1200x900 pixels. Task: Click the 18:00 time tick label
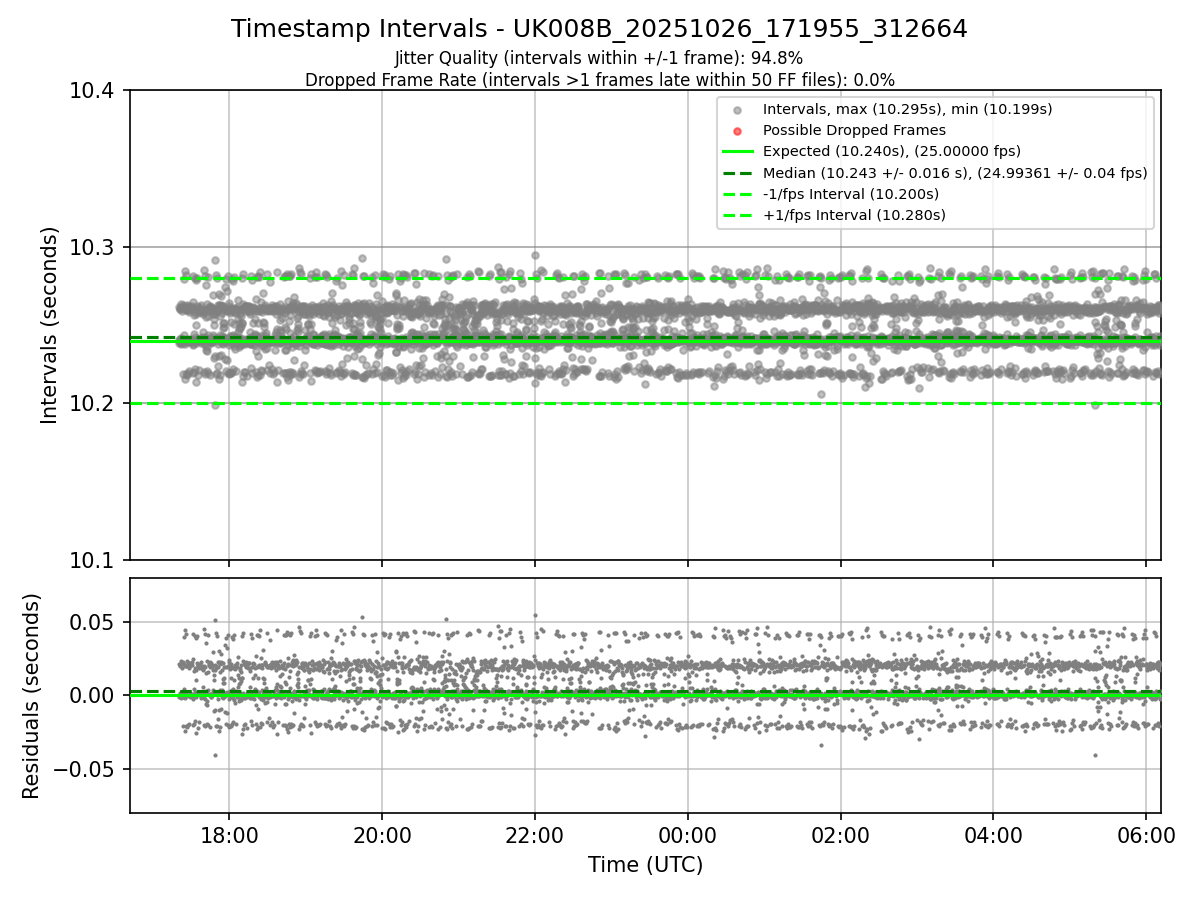229,834
